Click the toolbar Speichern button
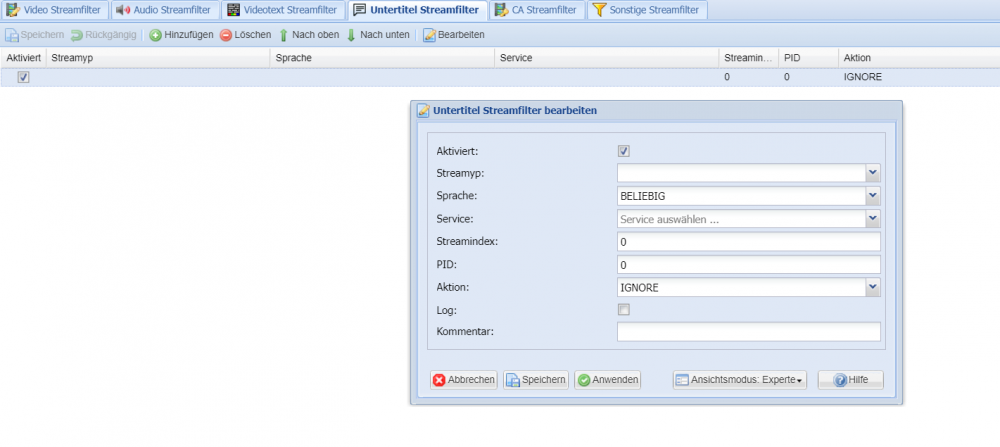This screenshot has height=447, width=1000. coord(35,35)
